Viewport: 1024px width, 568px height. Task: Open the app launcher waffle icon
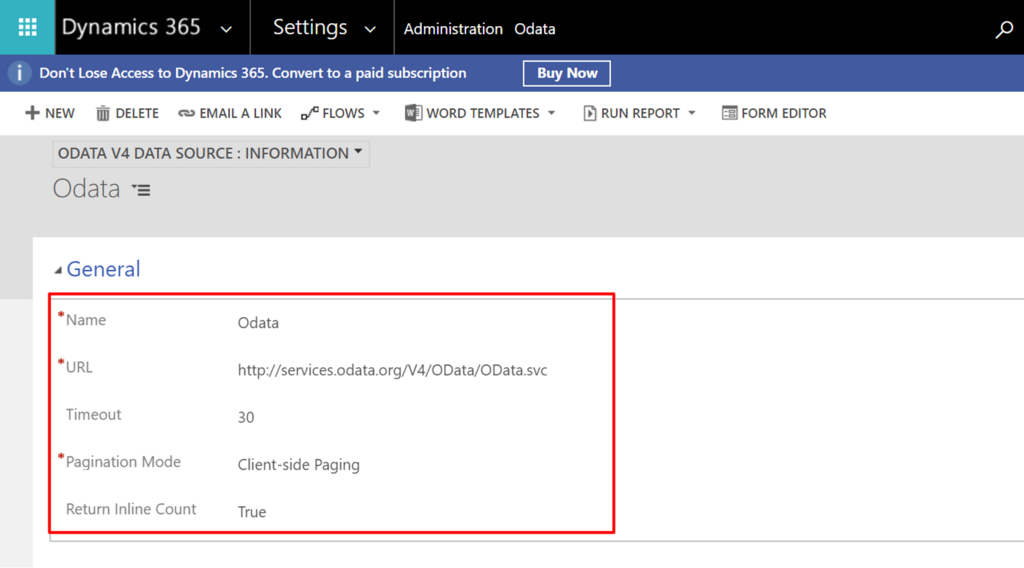27,27
